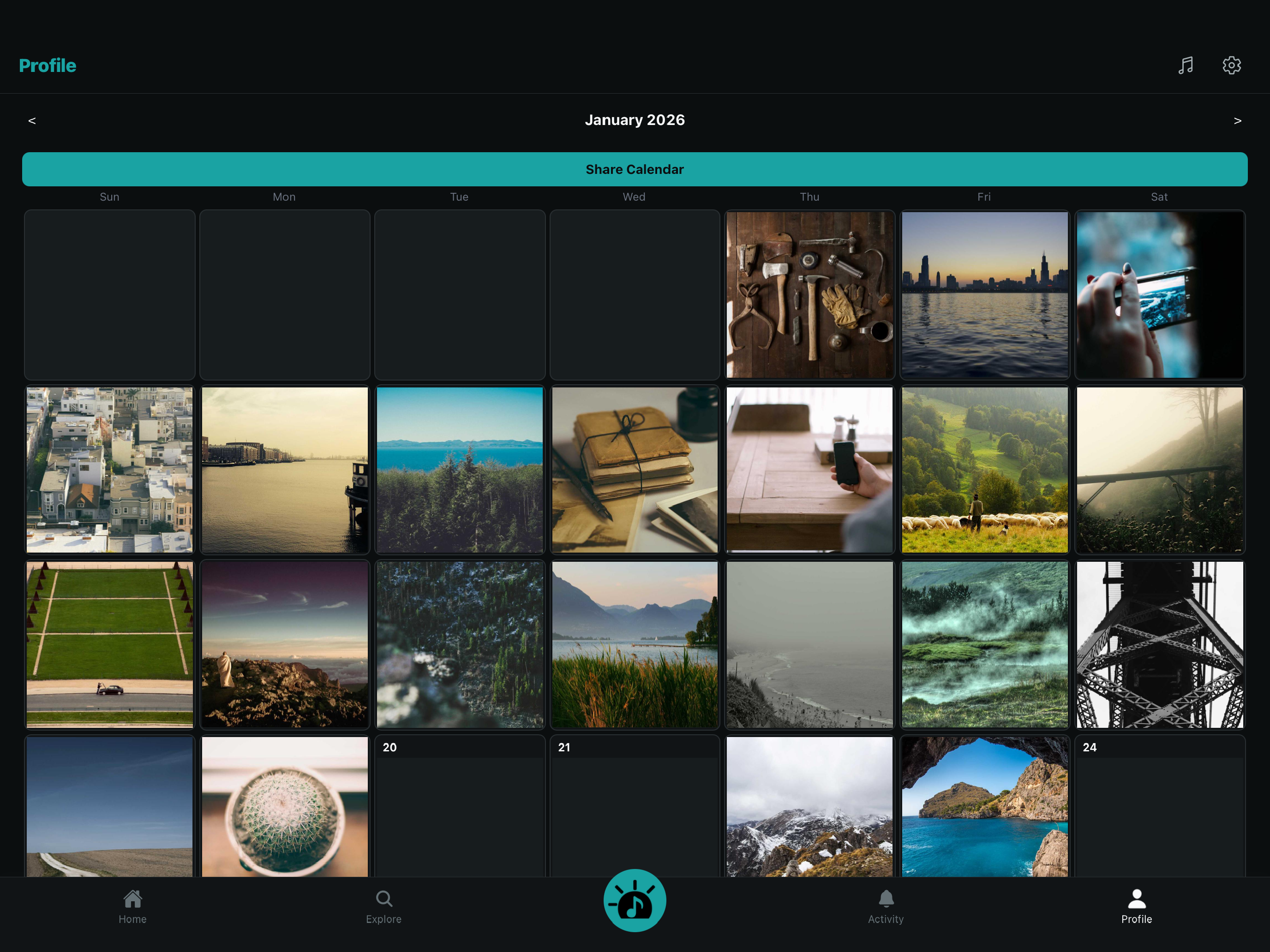Open the blue sky road landscape photo
1270x952 pixels.
click(x=110, y=807)
